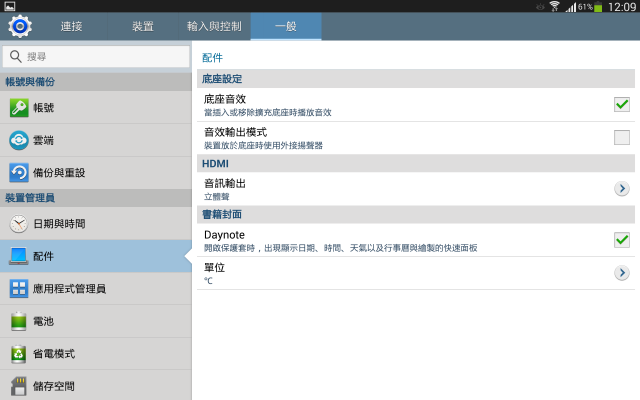Switch to the 輸入與控制 tab
The height and width of the screenshot is (400, 640).
214,27
